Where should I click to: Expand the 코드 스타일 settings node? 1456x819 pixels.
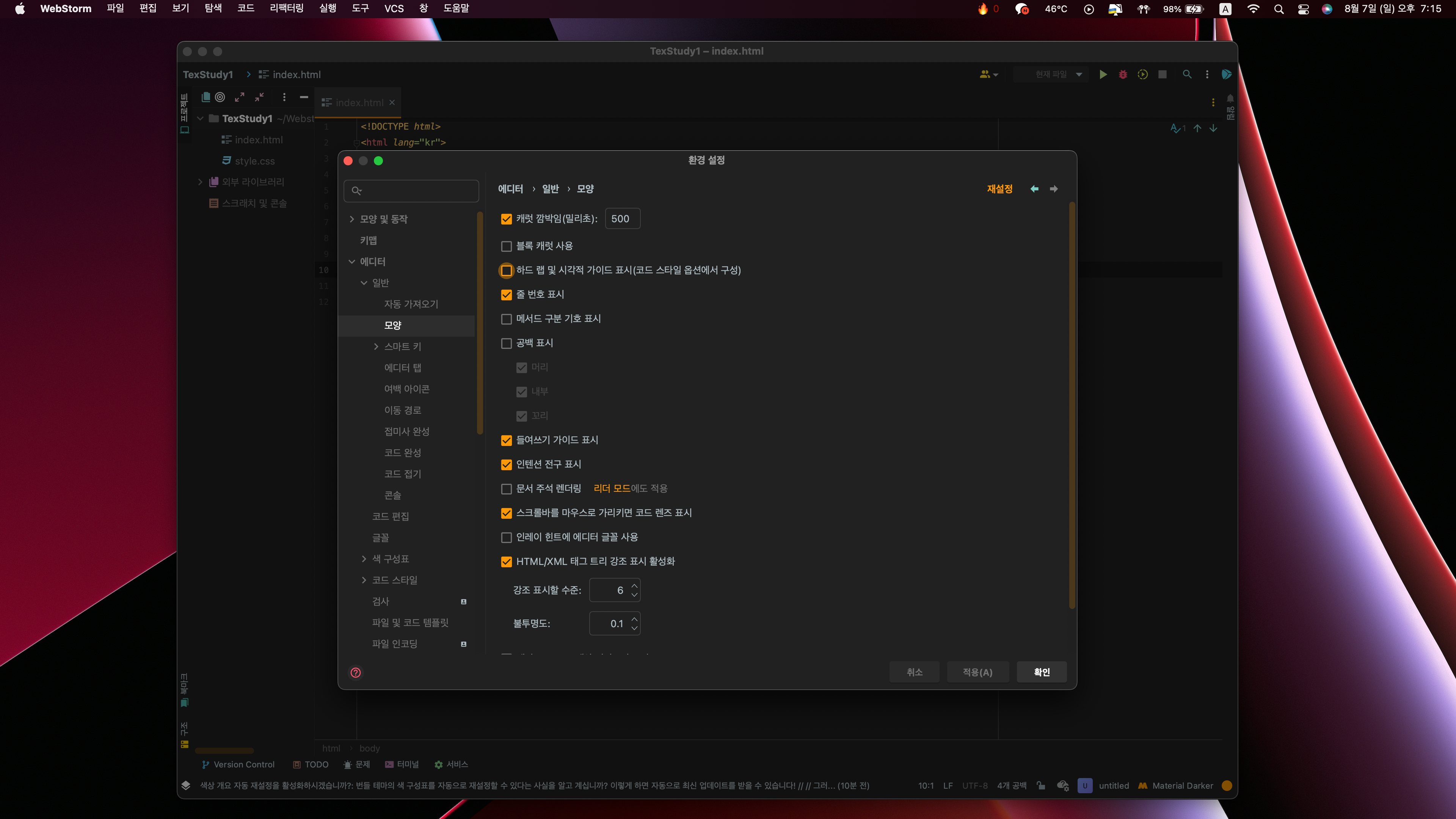click(x=364, y=580)
